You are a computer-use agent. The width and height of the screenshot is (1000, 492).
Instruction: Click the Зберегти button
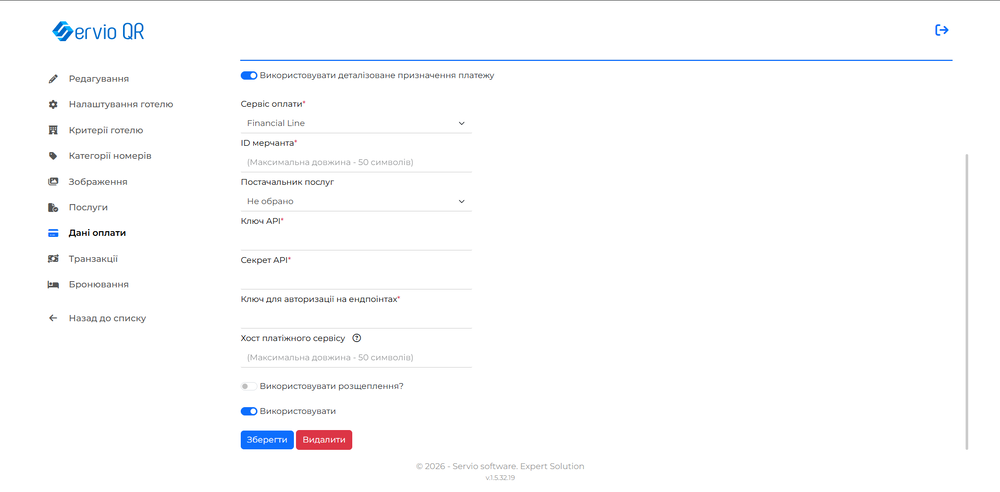267,440
